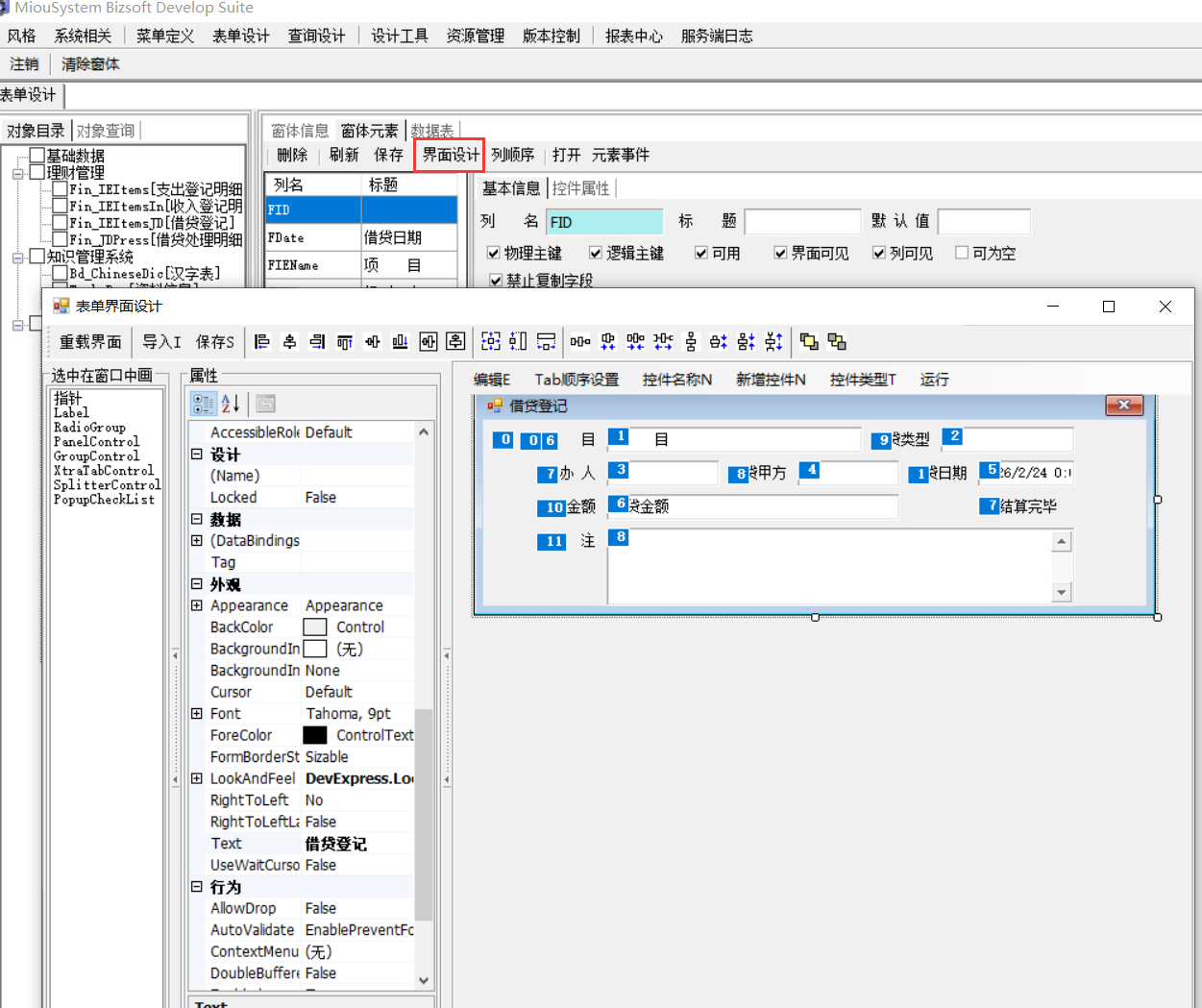The height and width of the screenshot is (1008, 1202).
Task: Expand the Font property node
Action: 197,714
